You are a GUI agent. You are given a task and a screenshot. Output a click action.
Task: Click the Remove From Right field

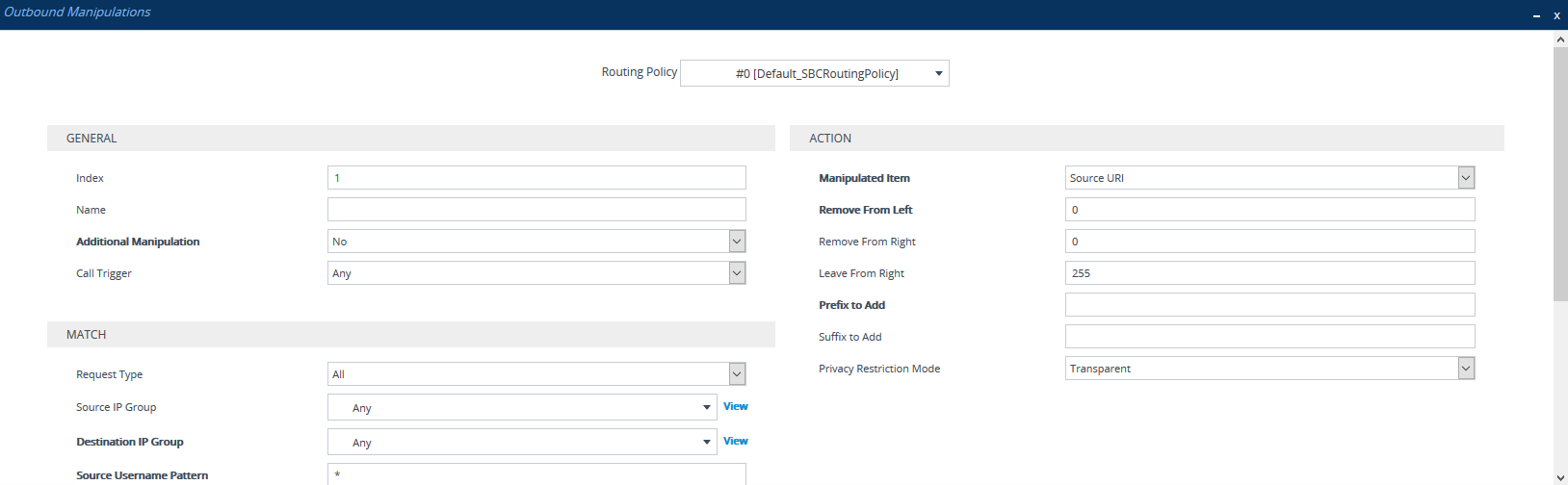(x=1268, y=242)
